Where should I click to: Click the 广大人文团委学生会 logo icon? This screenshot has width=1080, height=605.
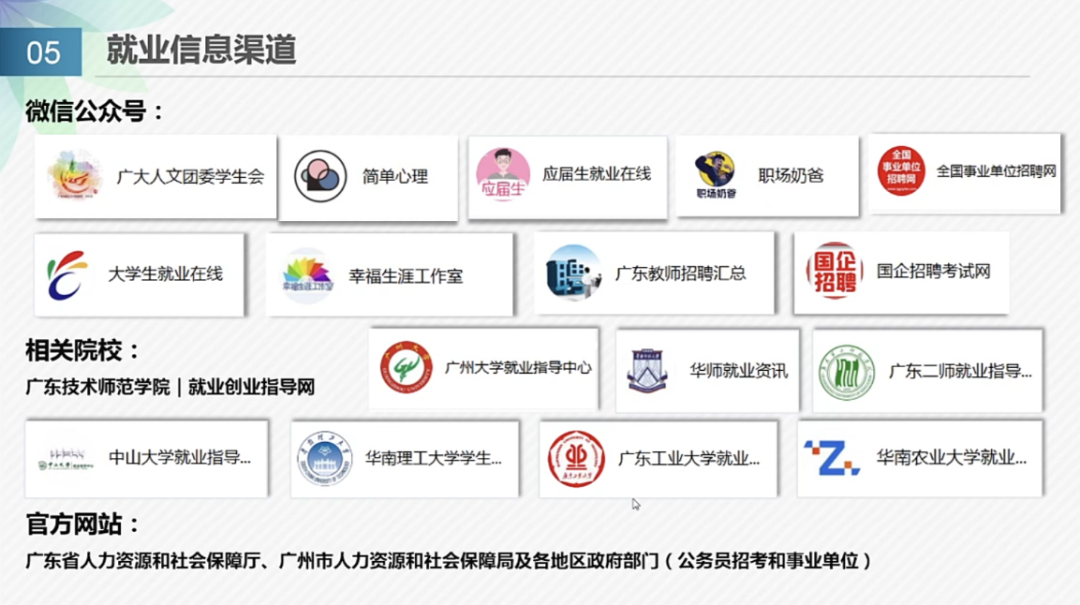(74, 177)
